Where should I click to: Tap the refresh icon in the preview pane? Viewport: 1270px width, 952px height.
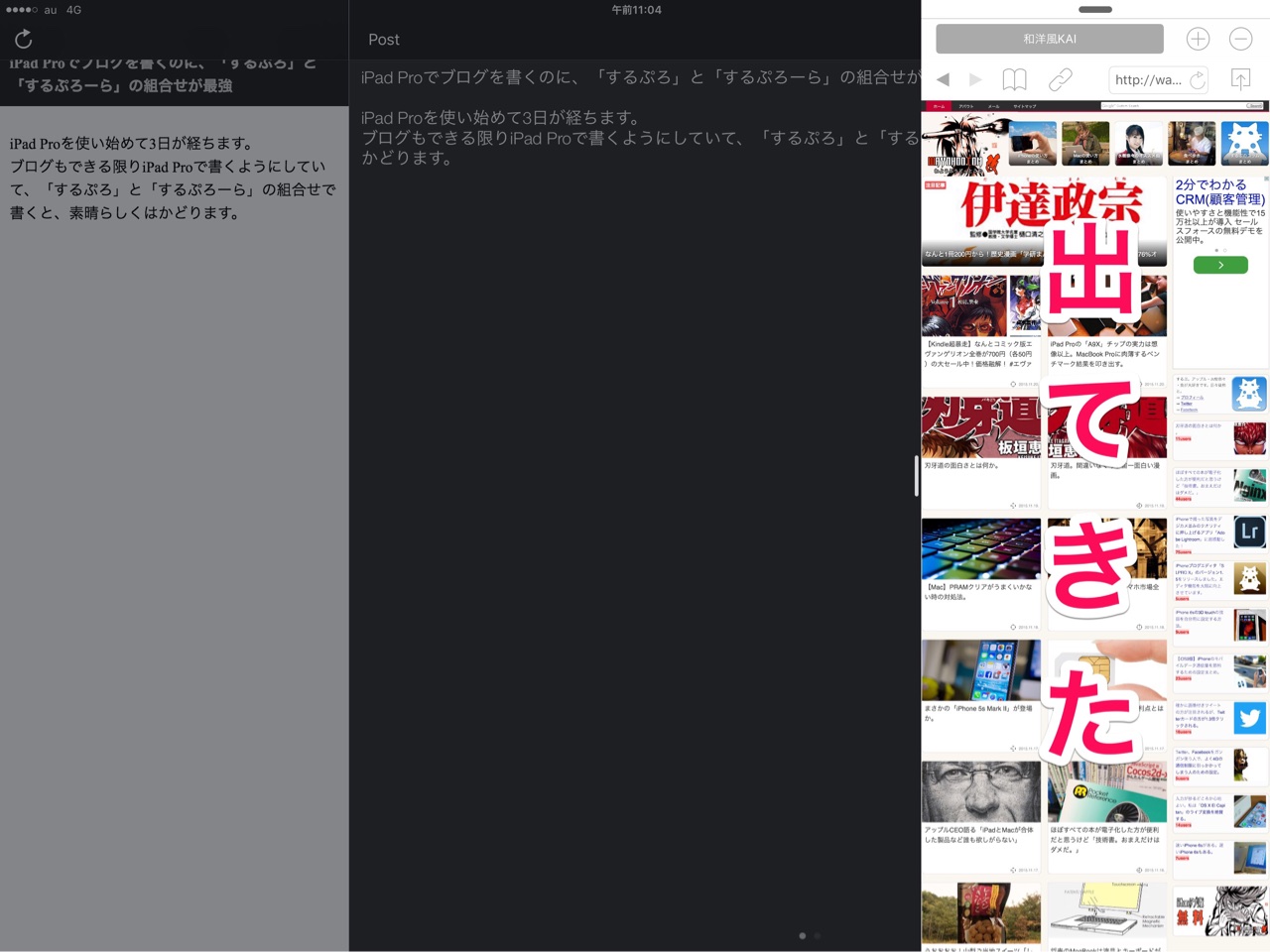click(x=24, y=39)
